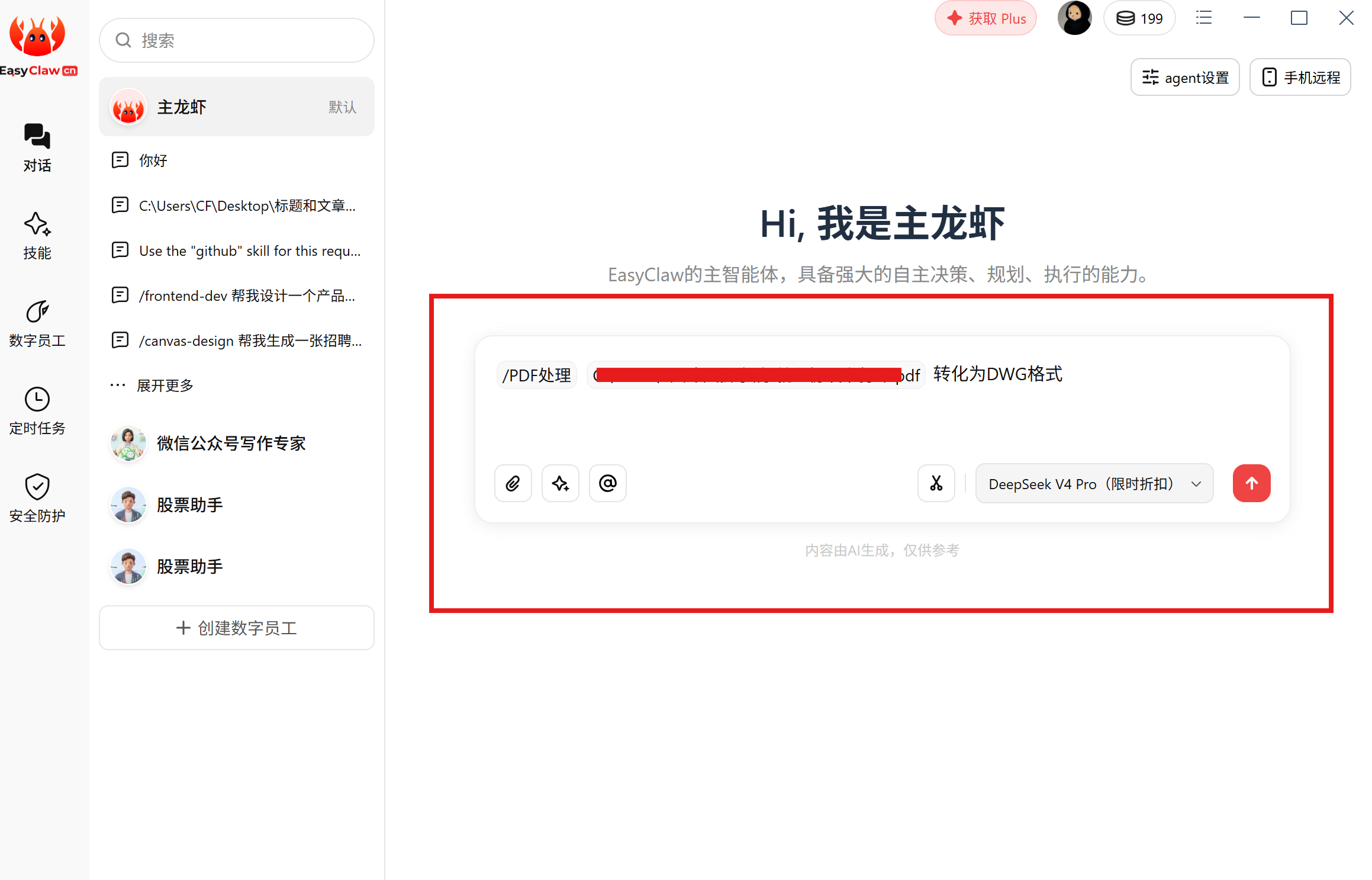The width and height of the screenshot is (1372, 880).
Task: Click the 微信公众号写作专家 avatar
Action: [x=128, y=444]
